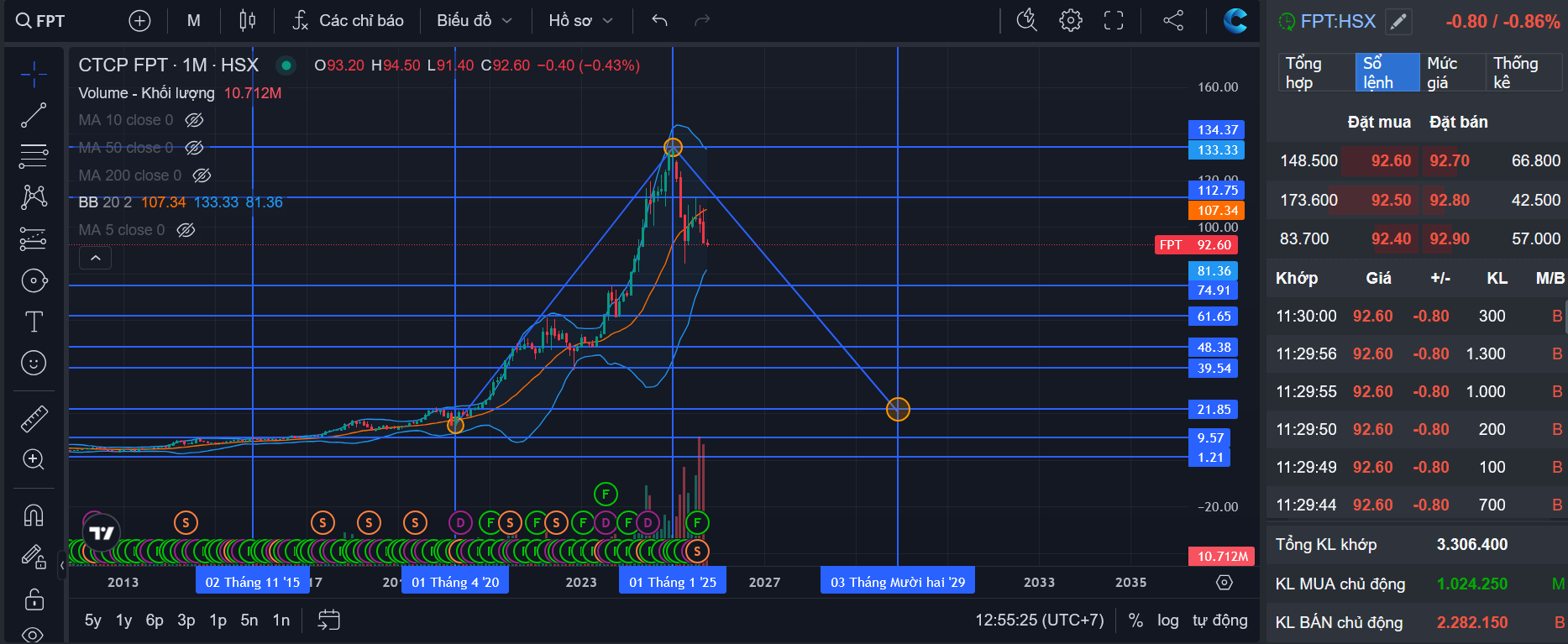Select the crosshair cursor tool
Screen dimensions: 1568x644
pos(34,75)
